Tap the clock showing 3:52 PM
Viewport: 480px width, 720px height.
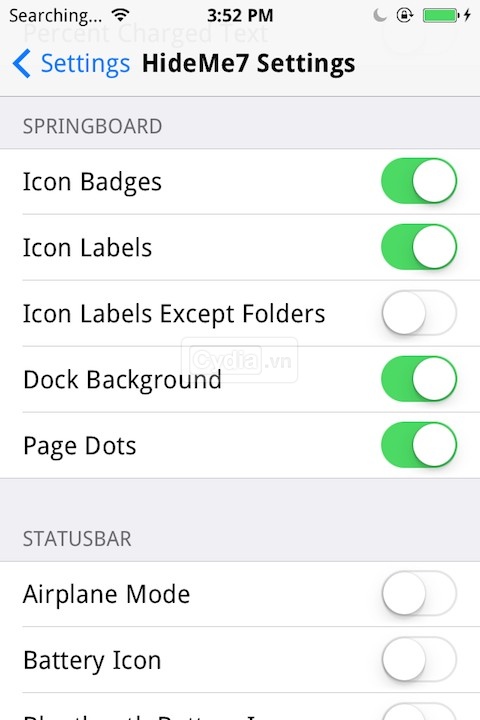coord(240,16)
